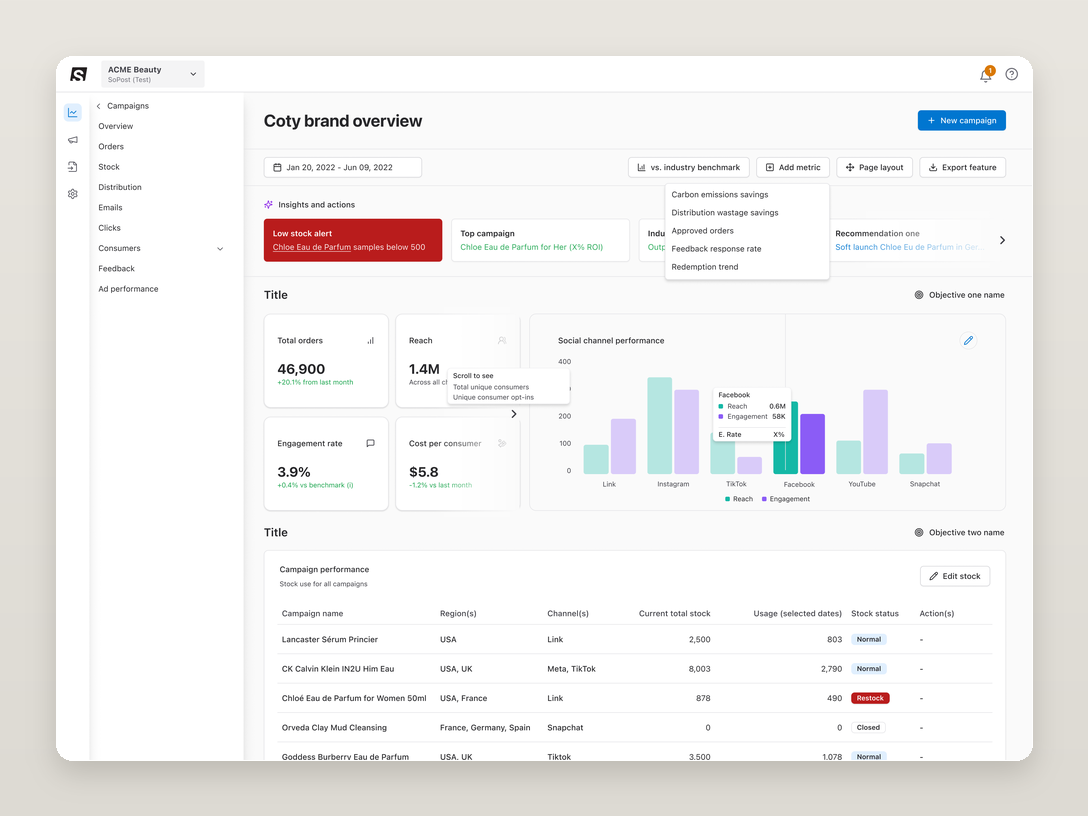Click the target icon beside Objective one name
1088x816 pixels.
[919, 295]
